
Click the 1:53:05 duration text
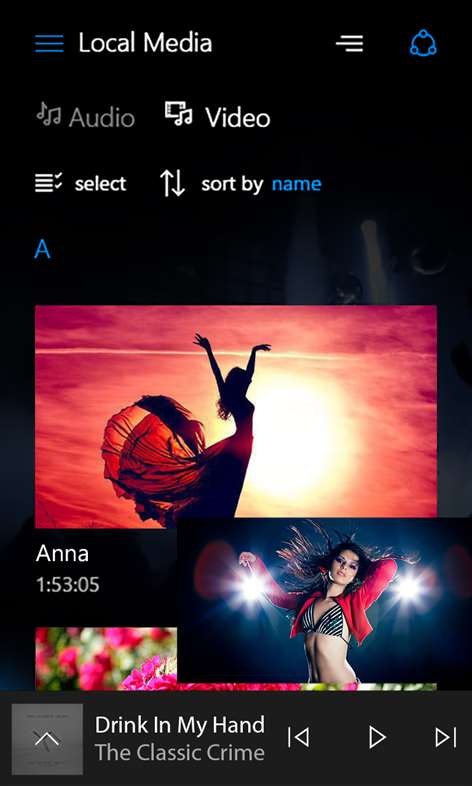(x=68, y=584)
